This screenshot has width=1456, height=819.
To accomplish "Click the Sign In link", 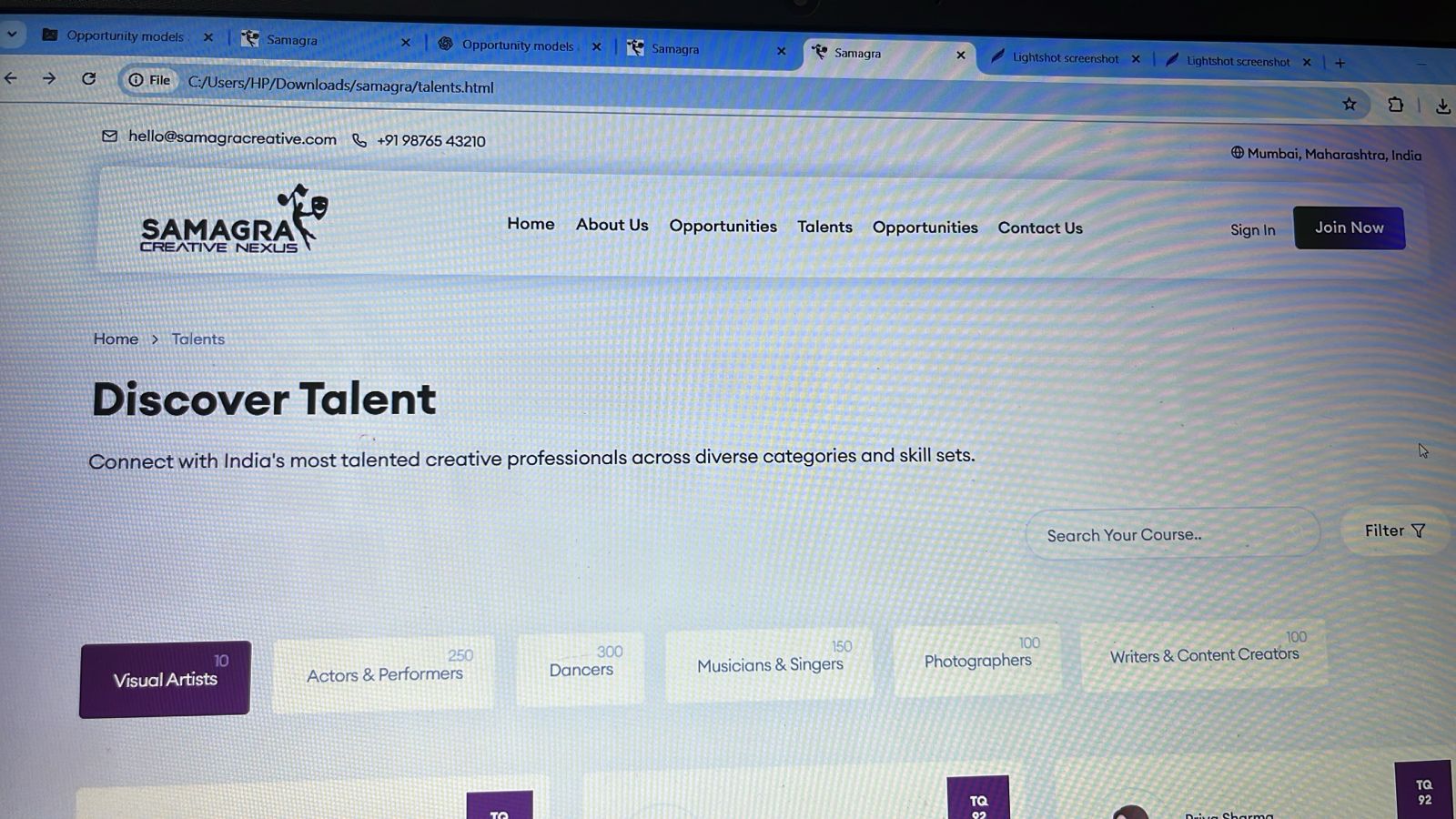I will tap(1252, 230).
